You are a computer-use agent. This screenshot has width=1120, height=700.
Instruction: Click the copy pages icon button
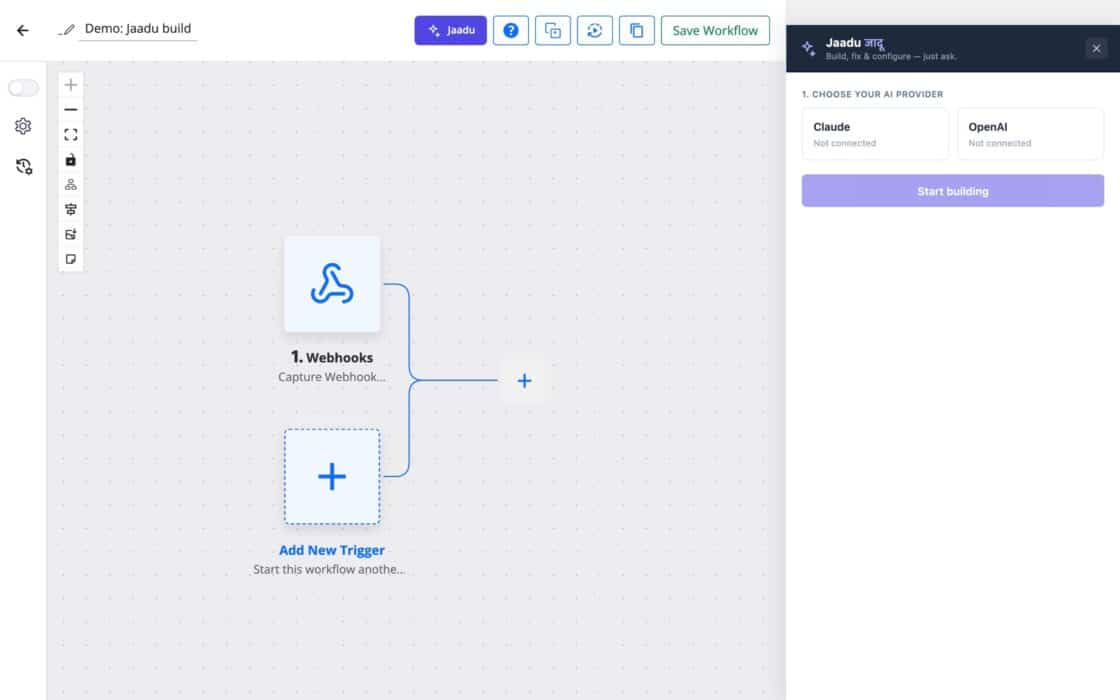(x=636, y=30)
